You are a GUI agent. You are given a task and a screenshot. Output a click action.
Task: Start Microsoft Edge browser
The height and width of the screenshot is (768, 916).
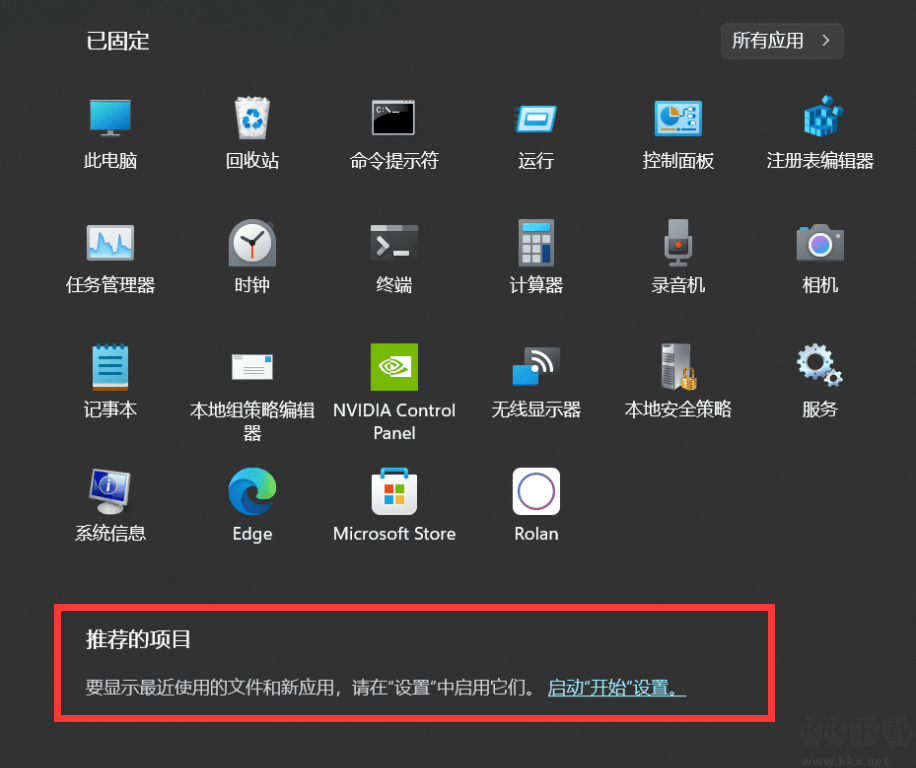(252, 491)
